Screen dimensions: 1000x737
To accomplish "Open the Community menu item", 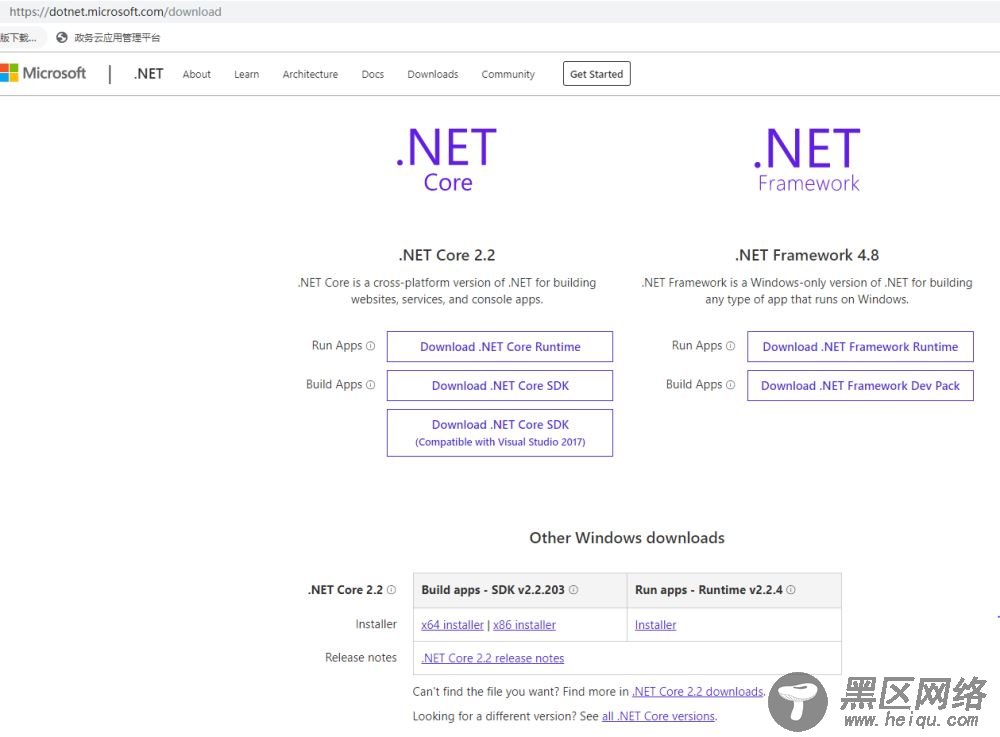I will coord(508,74).
